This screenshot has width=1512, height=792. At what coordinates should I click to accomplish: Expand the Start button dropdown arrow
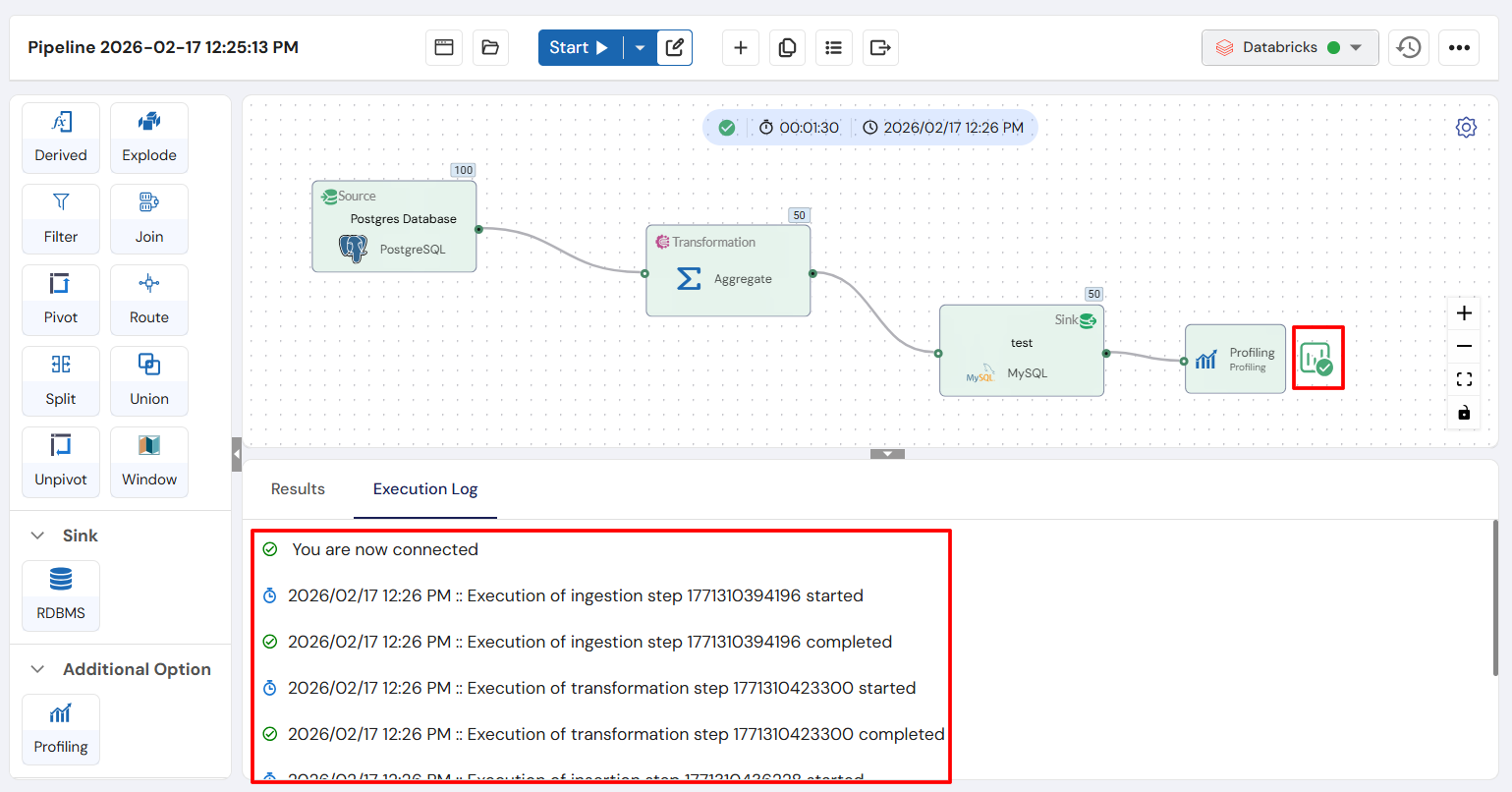click(x=640, y=46)
